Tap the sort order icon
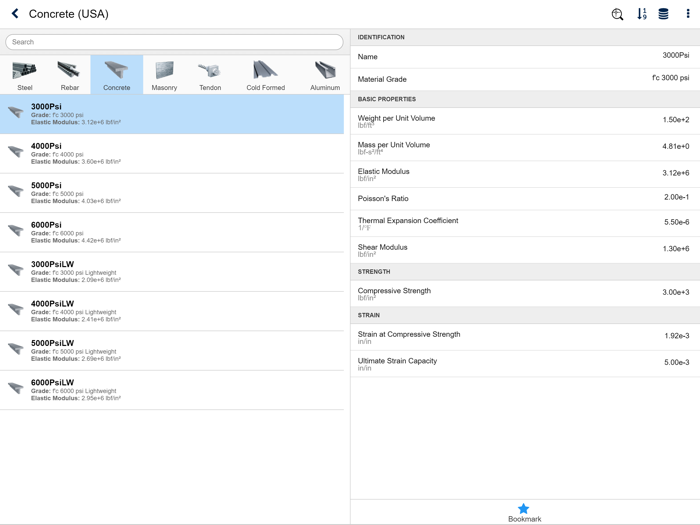Viewport: 700px width, 525px height. pyautogui.click(x=642, y=14)
